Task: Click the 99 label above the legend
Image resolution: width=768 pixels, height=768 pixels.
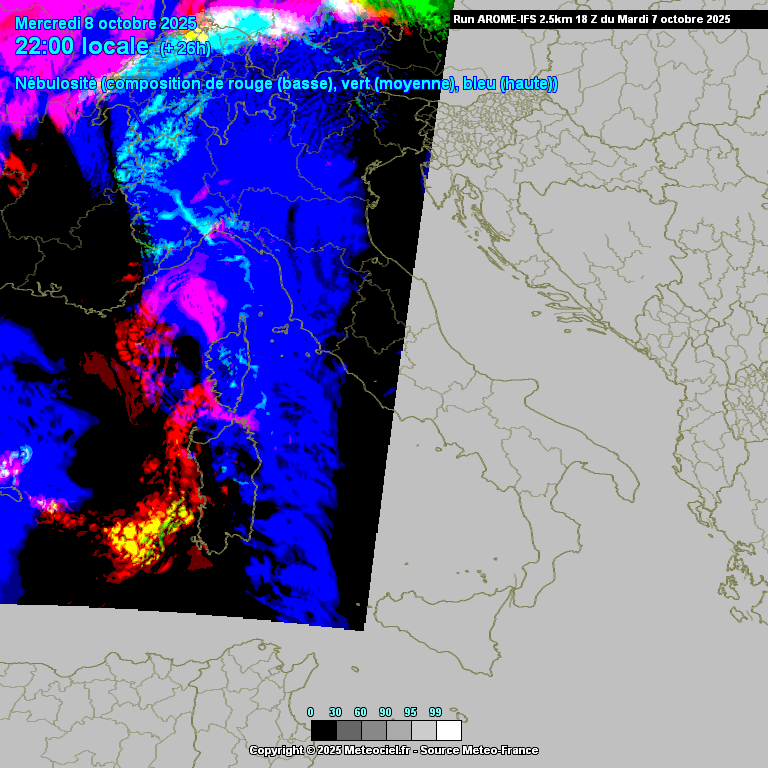Action: pos(435,711)
